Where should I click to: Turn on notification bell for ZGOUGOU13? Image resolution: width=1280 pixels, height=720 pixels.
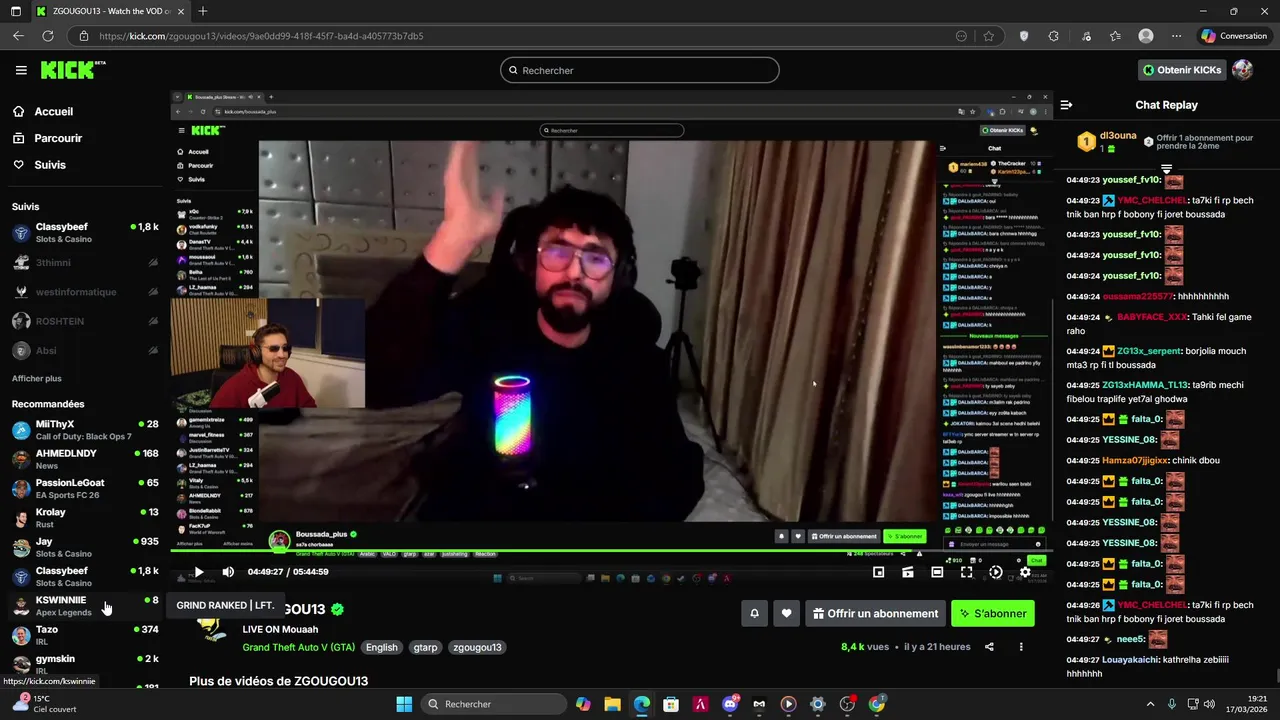pos(754,614)
